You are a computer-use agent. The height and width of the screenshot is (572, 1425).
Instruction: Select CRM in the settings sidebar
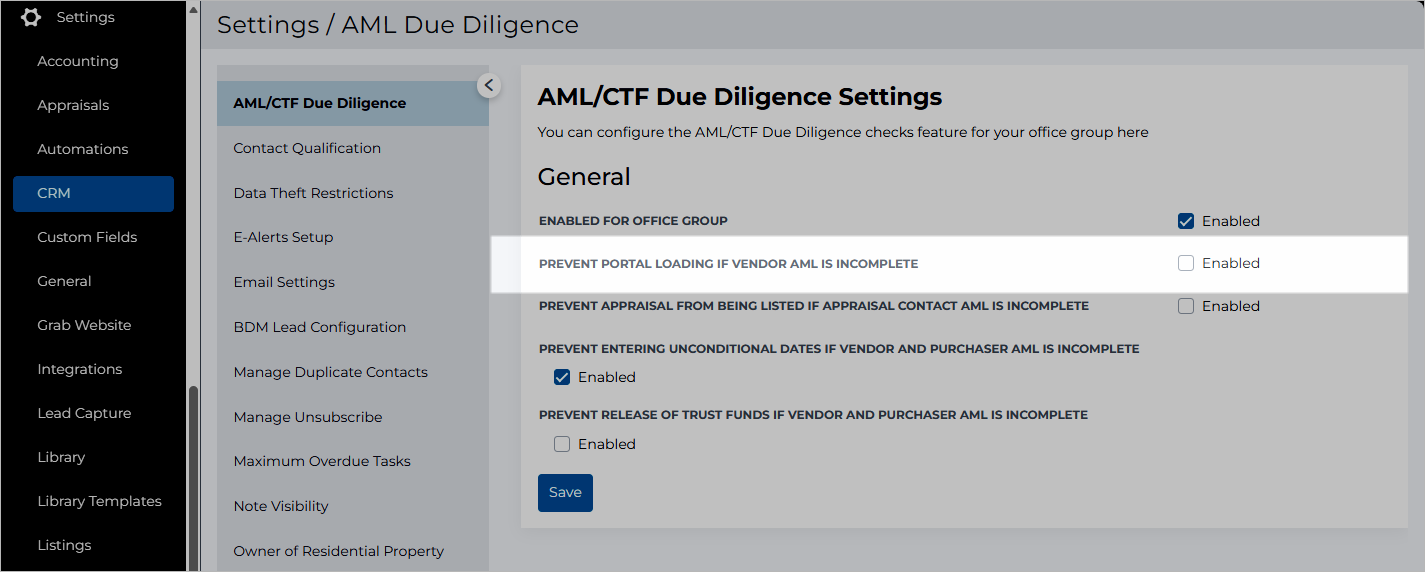93,193
